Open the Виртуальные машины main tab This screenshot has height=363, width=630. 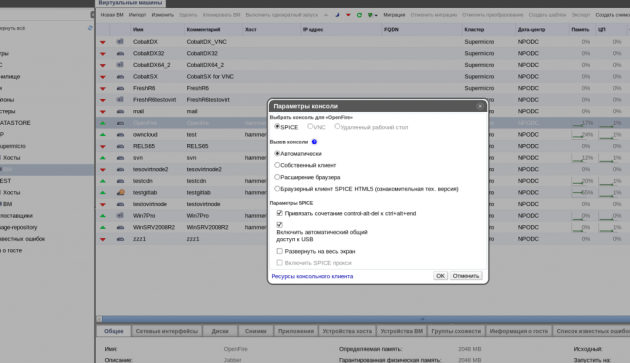point(130,3)
